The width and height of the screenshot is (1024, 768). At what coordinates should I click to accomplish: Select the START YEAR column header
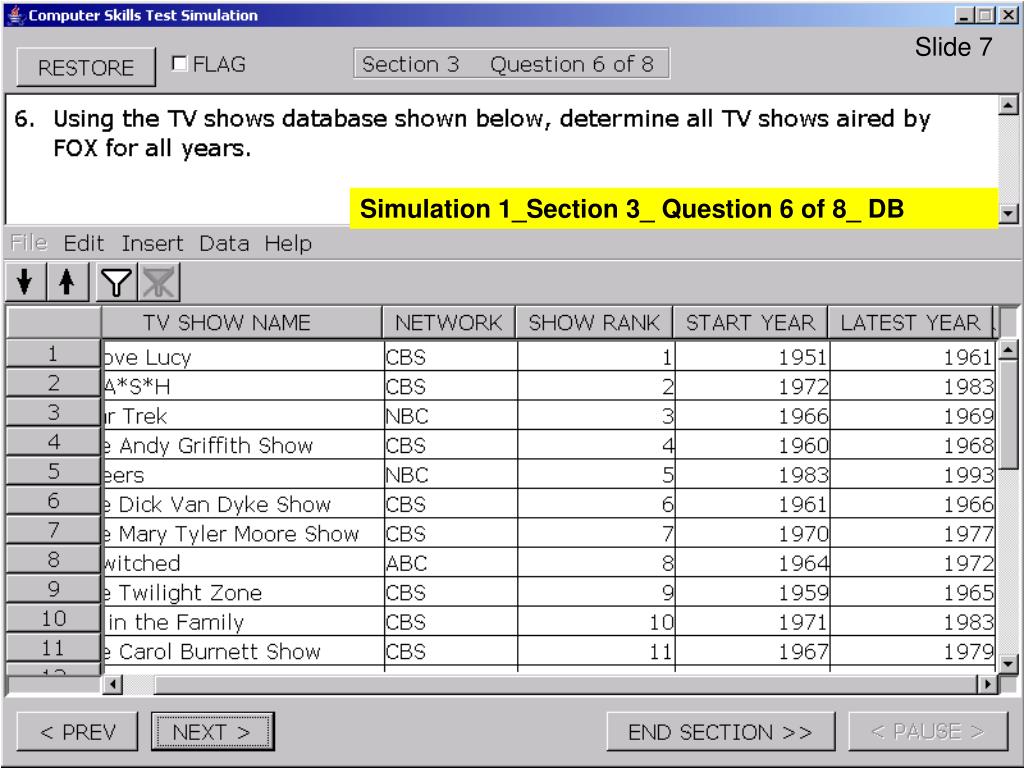[x=750, y=323]
